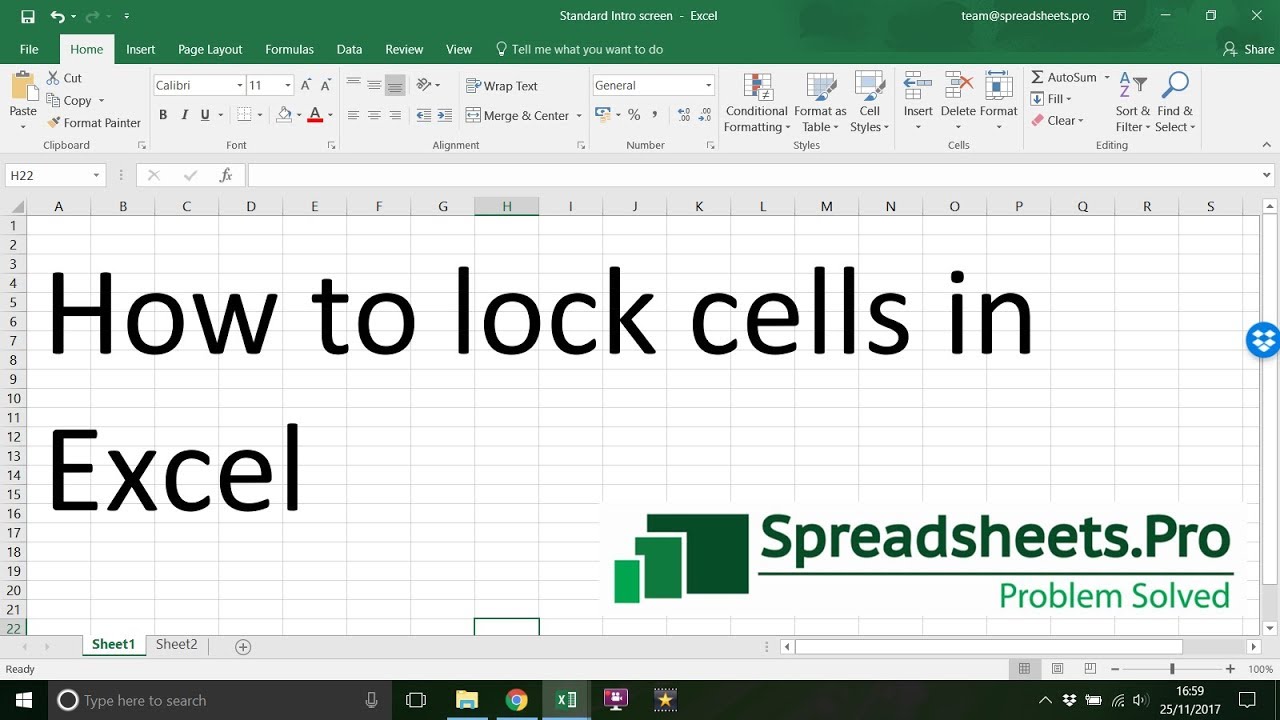Expand the formula bar
This screenshot has width=1280, height=720.
pos(1267,175)
